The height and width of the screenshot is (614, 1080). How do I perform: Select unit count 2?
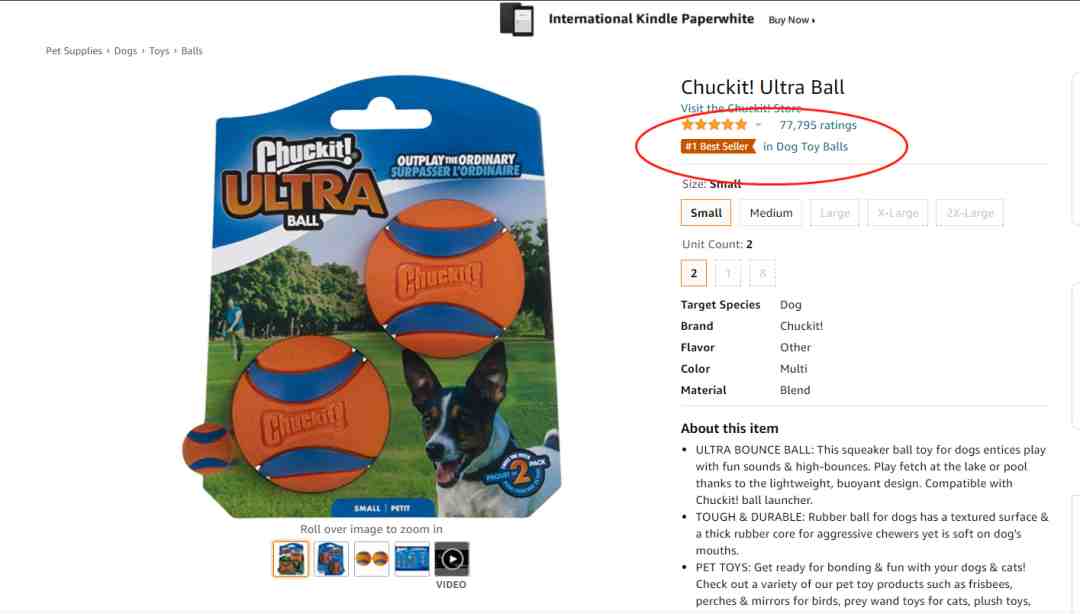point(694,274)
